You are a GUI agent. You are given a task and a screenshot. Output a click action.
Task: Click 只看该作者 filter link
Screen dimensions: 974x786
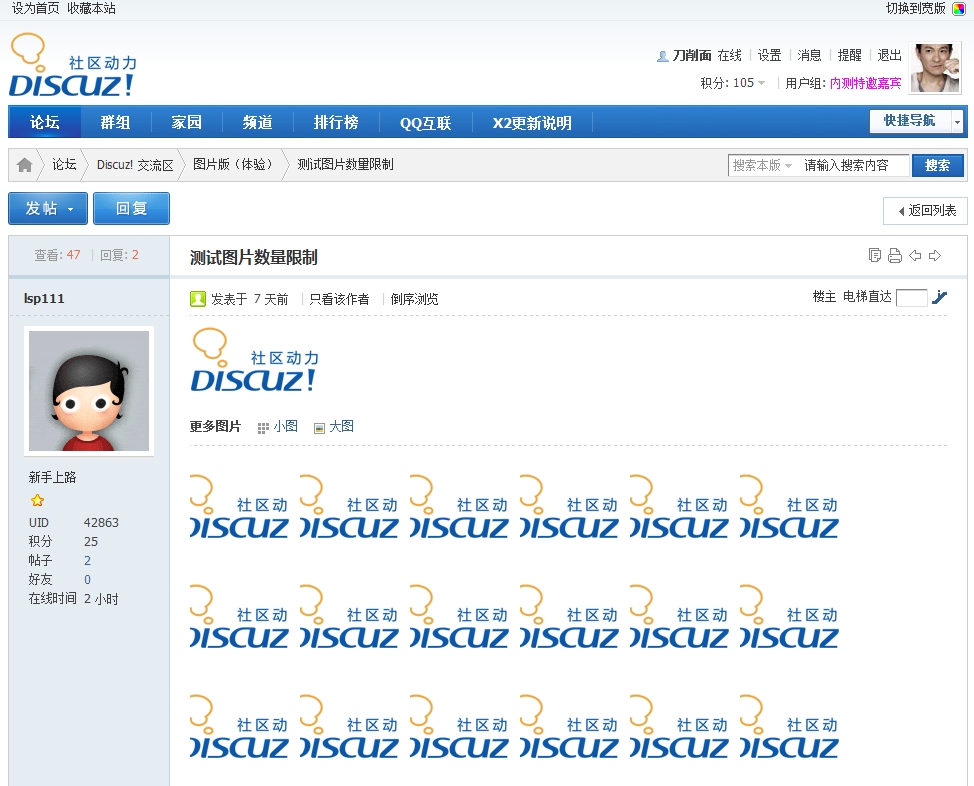pos(339,299)
